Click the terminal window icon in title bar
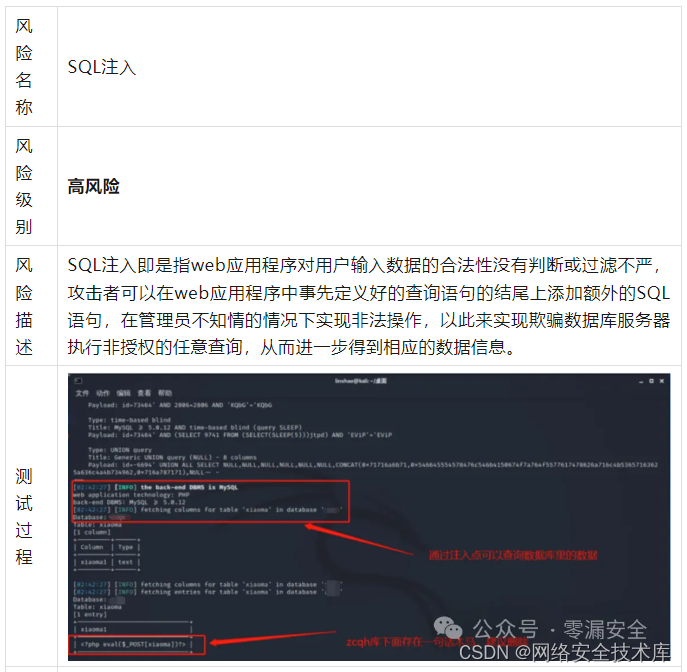Image resolution: width=687 pixels, height=672 pixels. coord(78,381)
